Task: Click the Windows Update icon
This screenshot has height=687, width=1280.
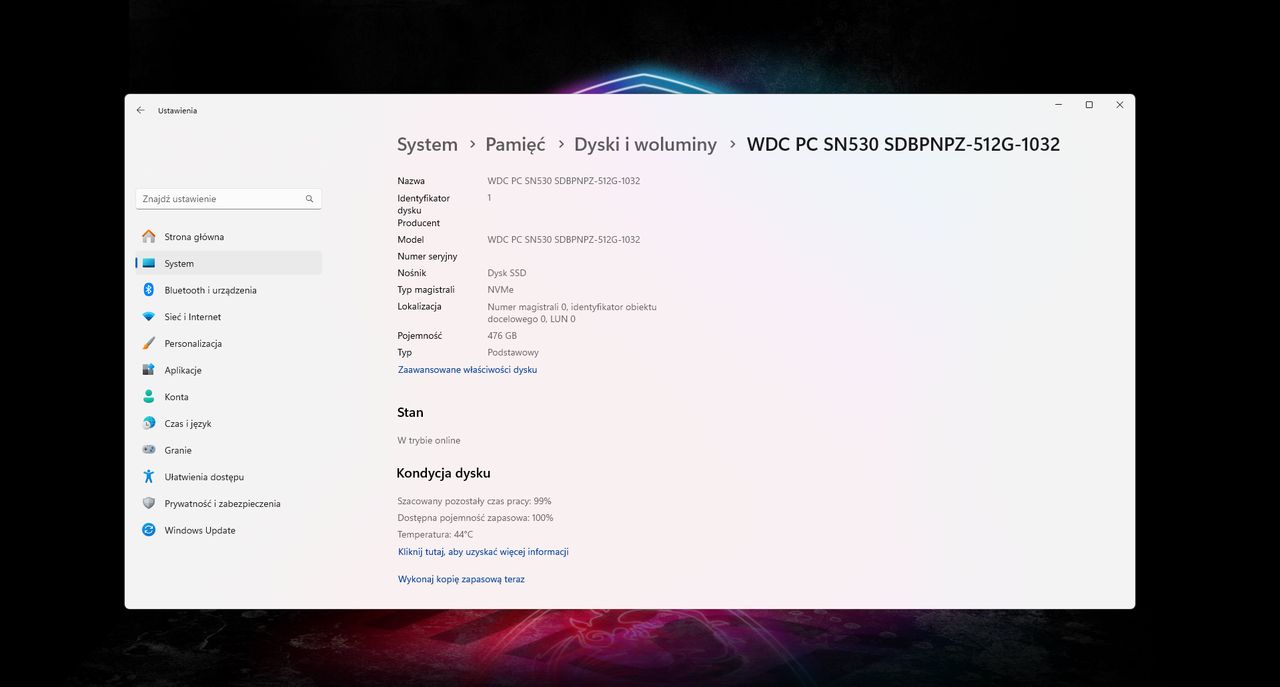Action: (149, 530)
